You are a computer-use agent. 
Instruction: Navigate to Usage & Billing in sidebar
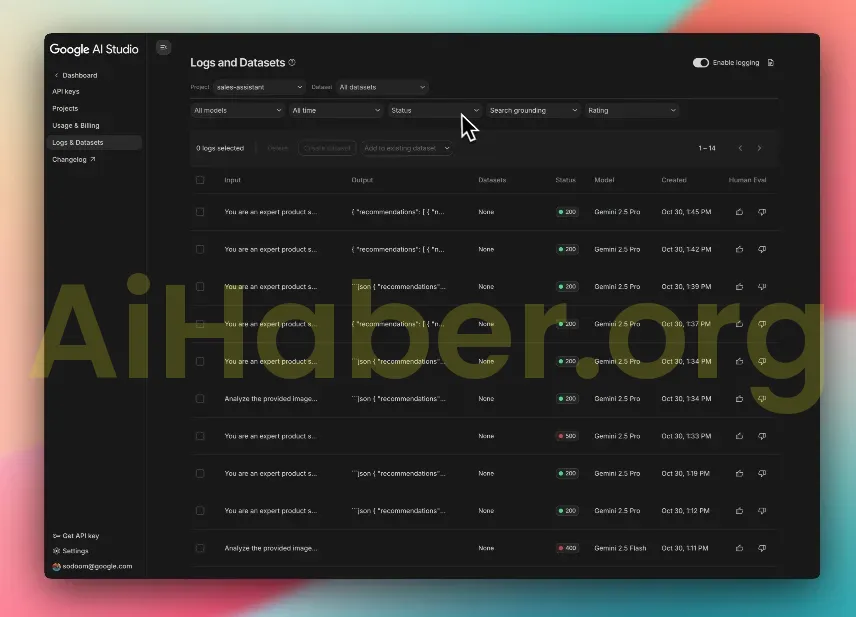click(x=76, y=126)
